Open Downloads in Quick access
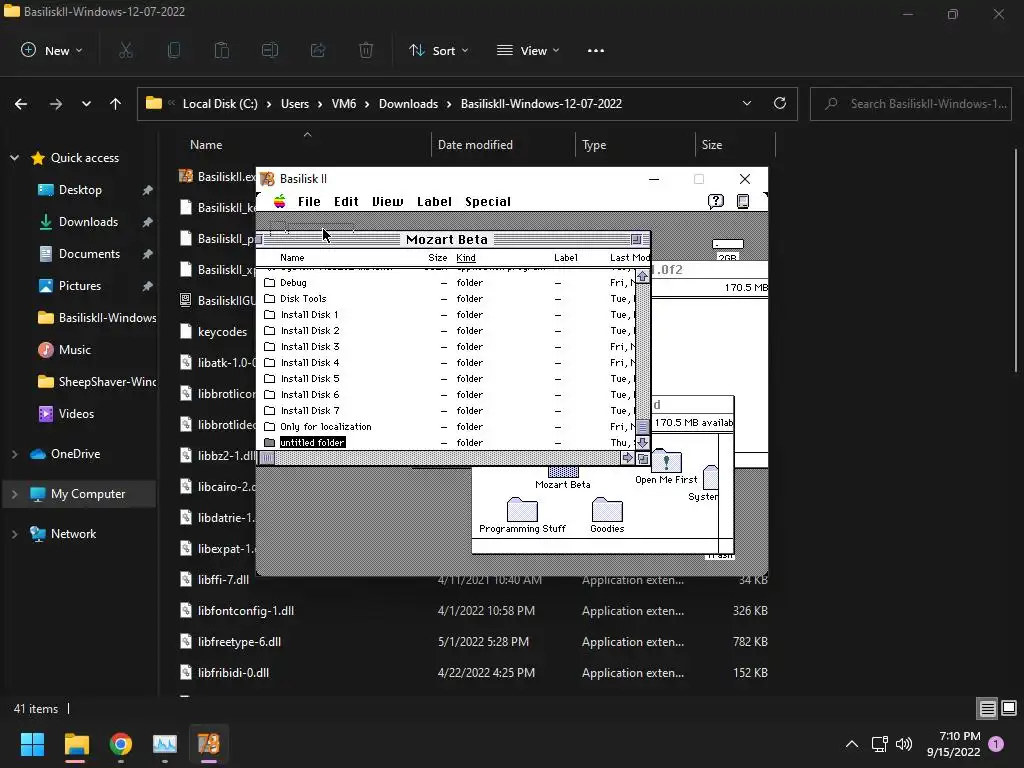This screenshot has height=768, width=1024. click(88, 222)
